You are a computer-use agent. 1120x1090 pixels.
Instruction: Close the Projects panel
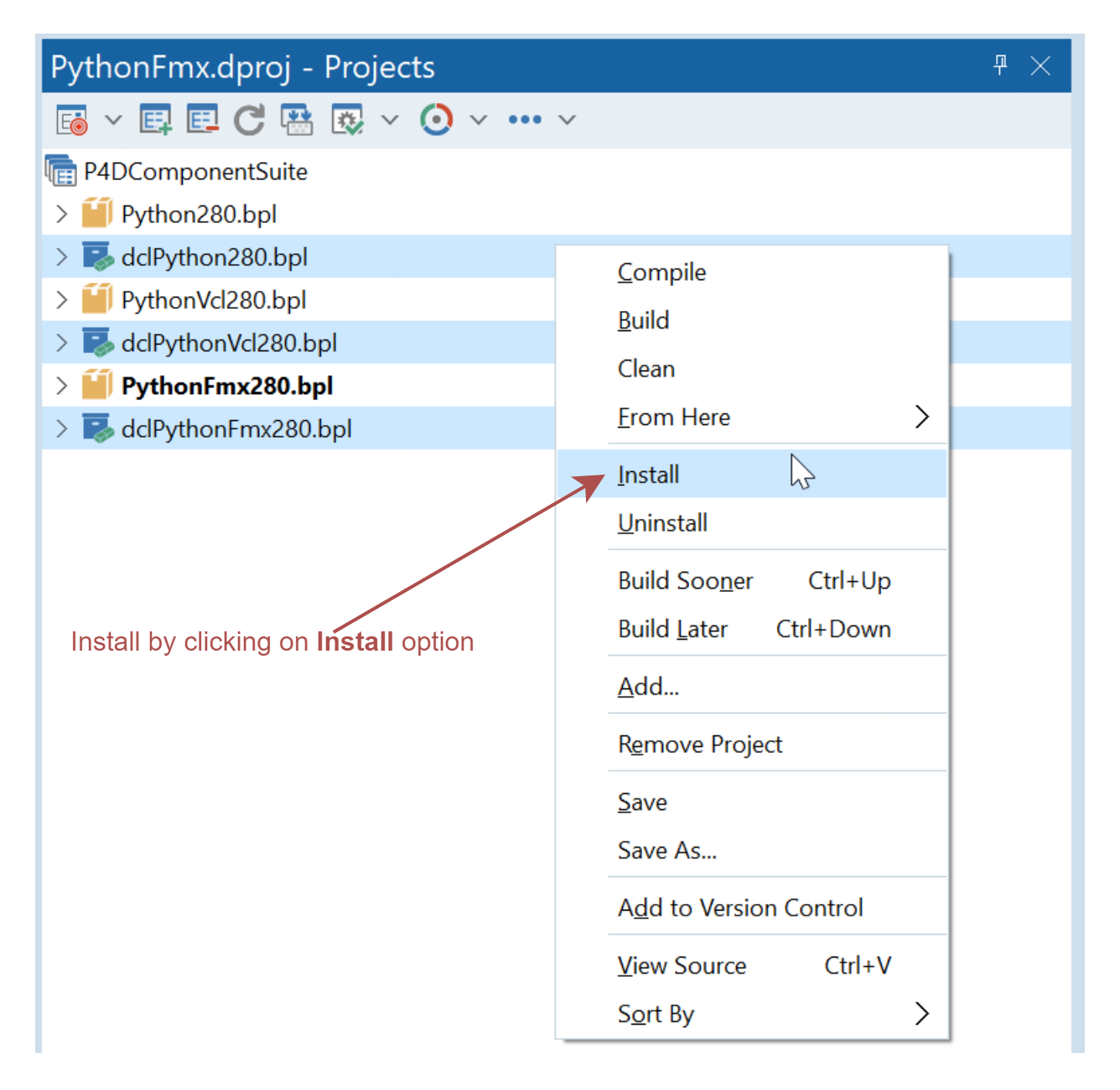pos(1040,65)
